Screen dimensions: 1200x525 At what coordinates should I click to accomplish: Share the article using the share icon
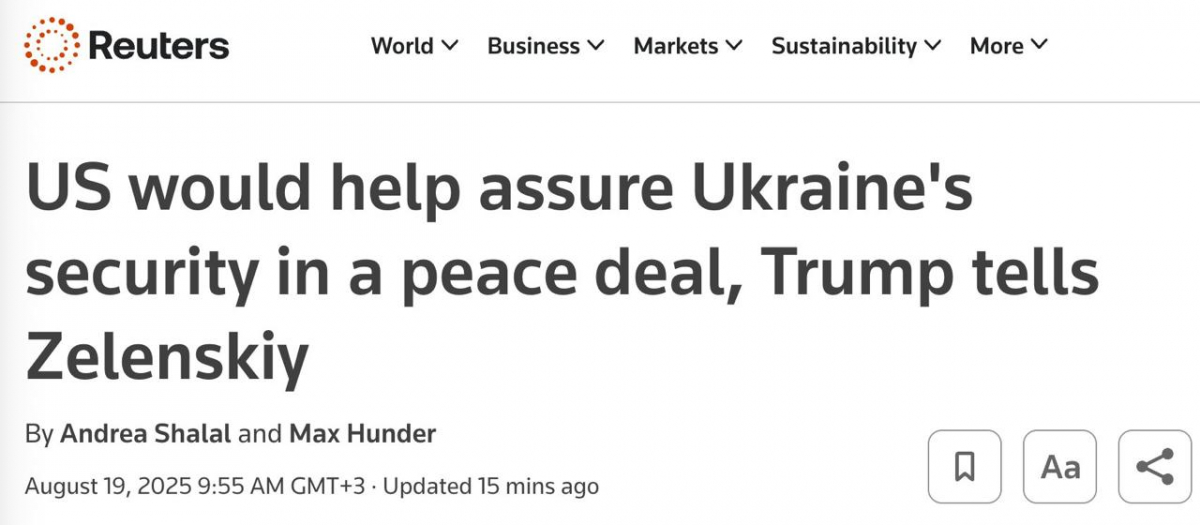pos(1155,467)
